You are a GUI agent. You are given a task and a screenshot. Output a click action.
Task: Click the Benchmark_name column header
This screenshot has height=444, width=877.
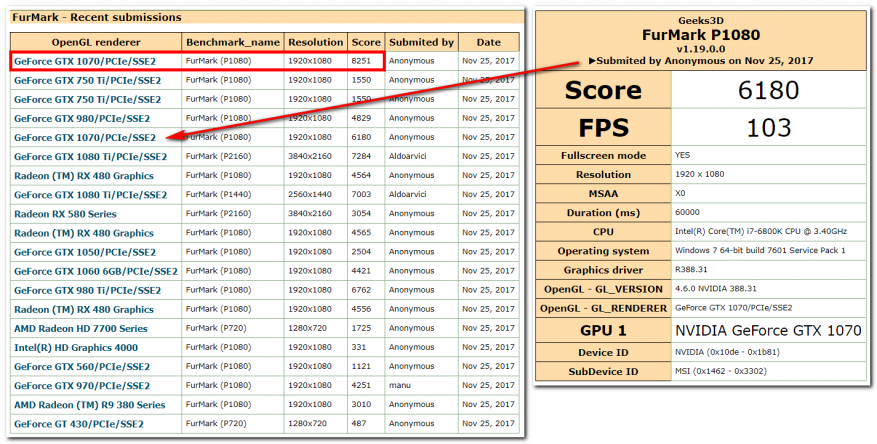pos(233,42)
